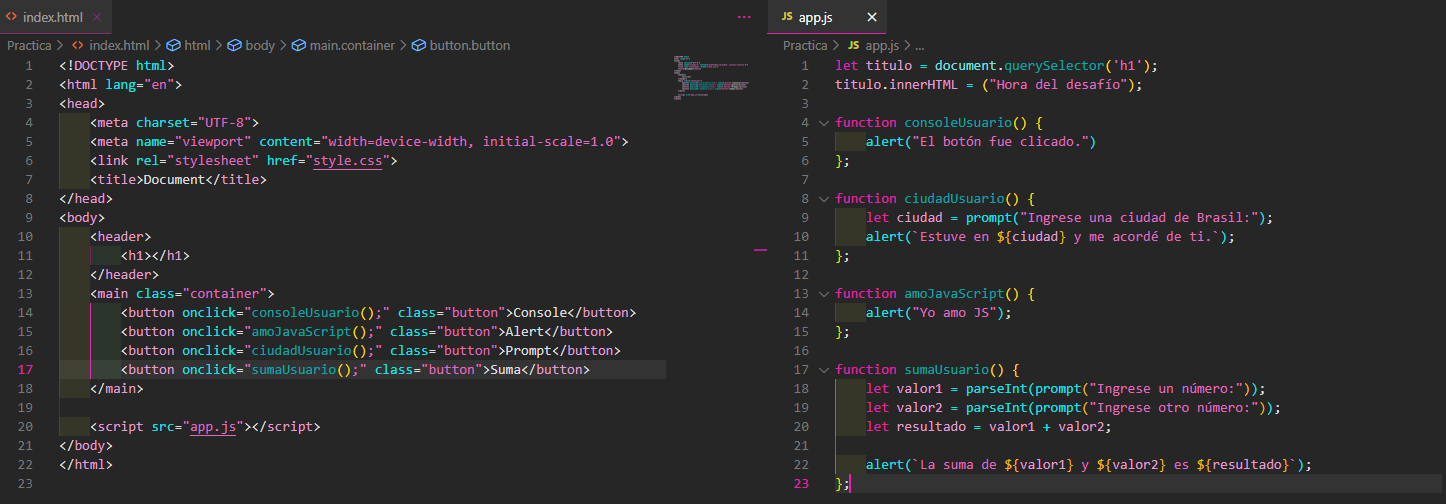This screenshot has width=1446, height=504.
Task: Click 'Alert' button label in HTML
Action: click(525, 332)
